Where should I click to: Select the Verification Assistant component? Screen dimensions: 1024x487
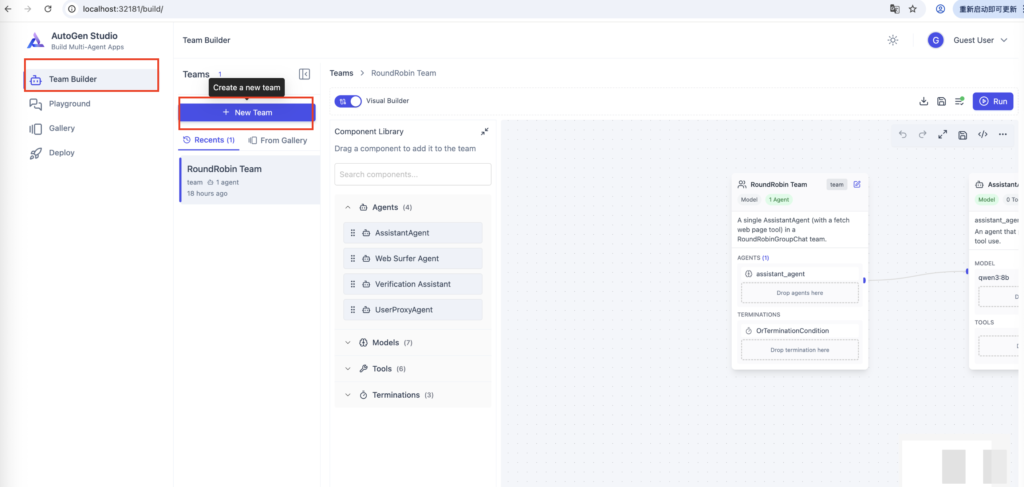pos(413,284)
